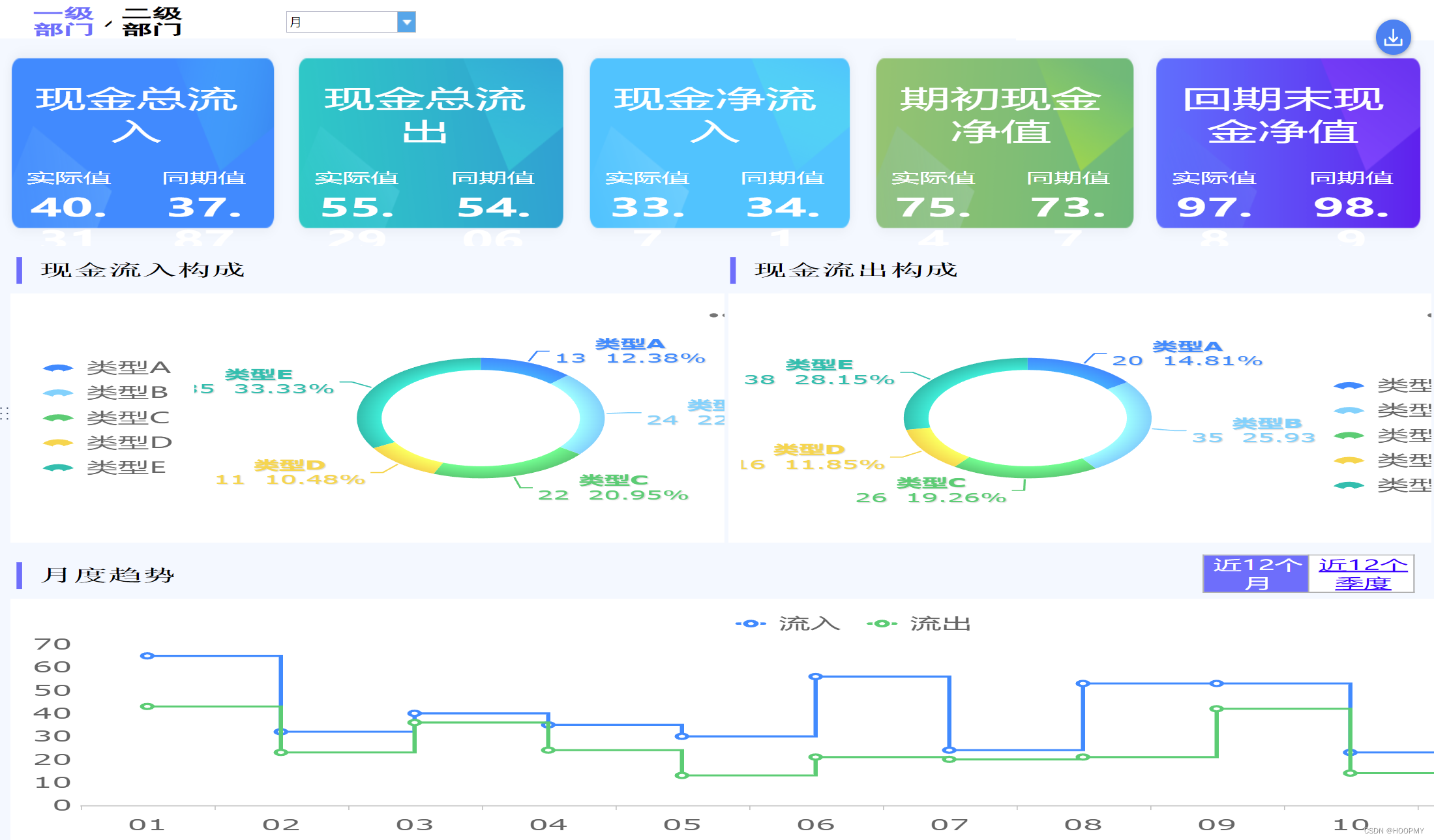Screen dimensions: 1434x840
Task: Click the 06 inflow data point marker
Action: (815, 677)
